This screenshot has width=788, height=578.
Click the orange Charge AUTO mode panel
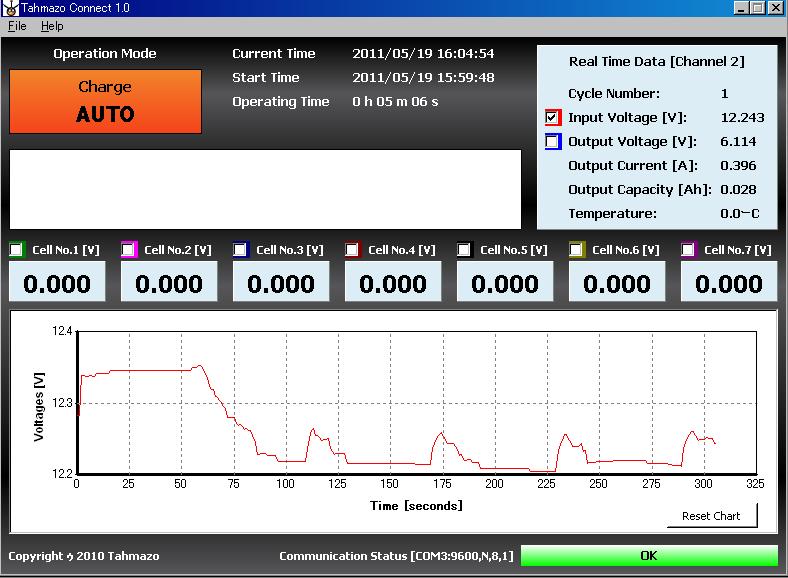[x=105, y=101]
